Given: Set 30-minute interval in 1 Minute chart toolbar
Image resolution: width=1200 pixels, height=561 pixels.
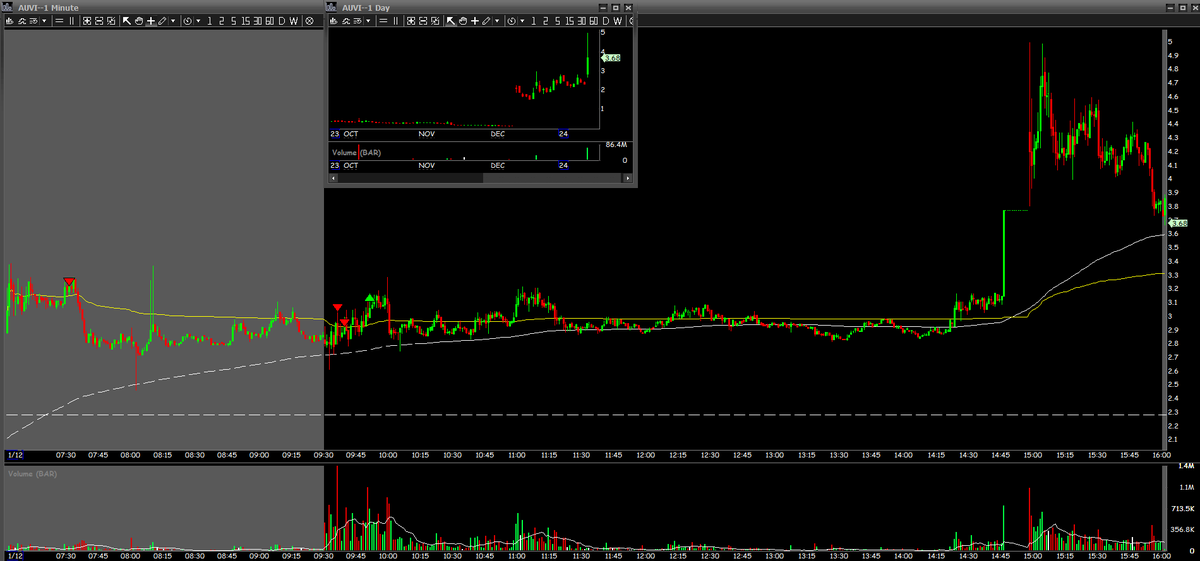Looking at the screenshot, I should tap(258, 21).
